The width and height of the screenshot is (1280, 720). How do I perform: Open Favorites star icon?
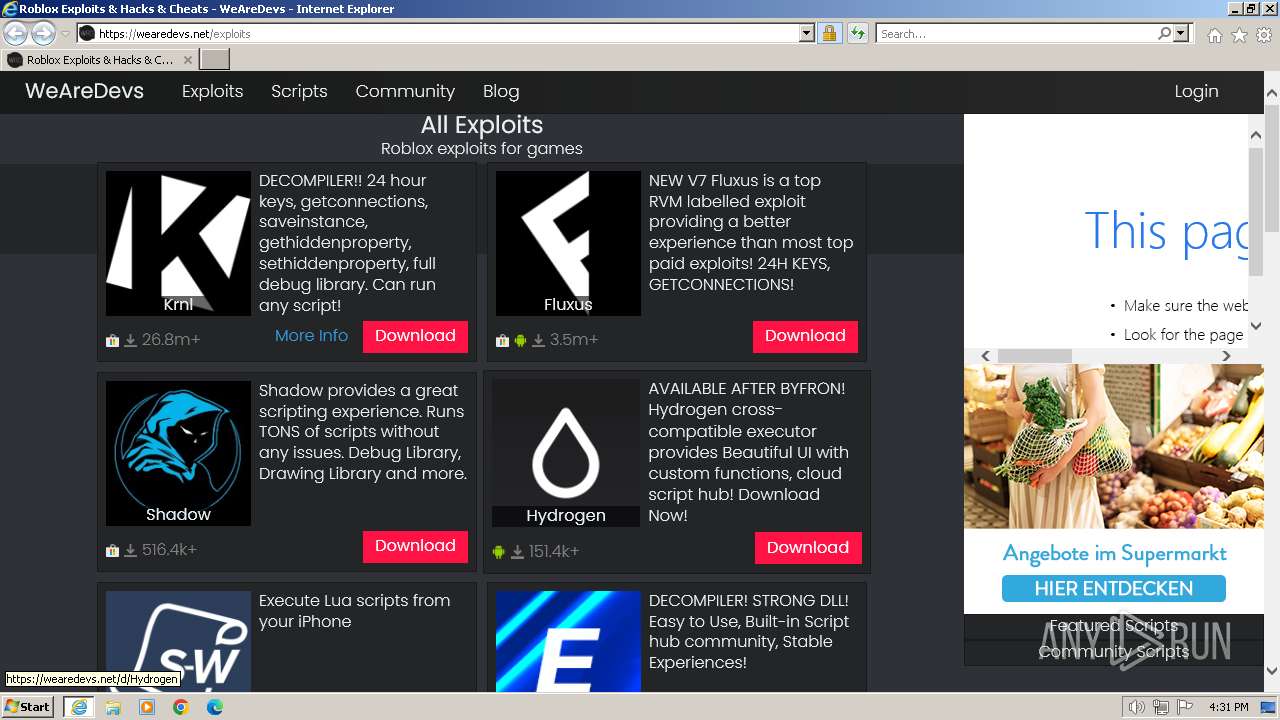(x=1239, y=35)
